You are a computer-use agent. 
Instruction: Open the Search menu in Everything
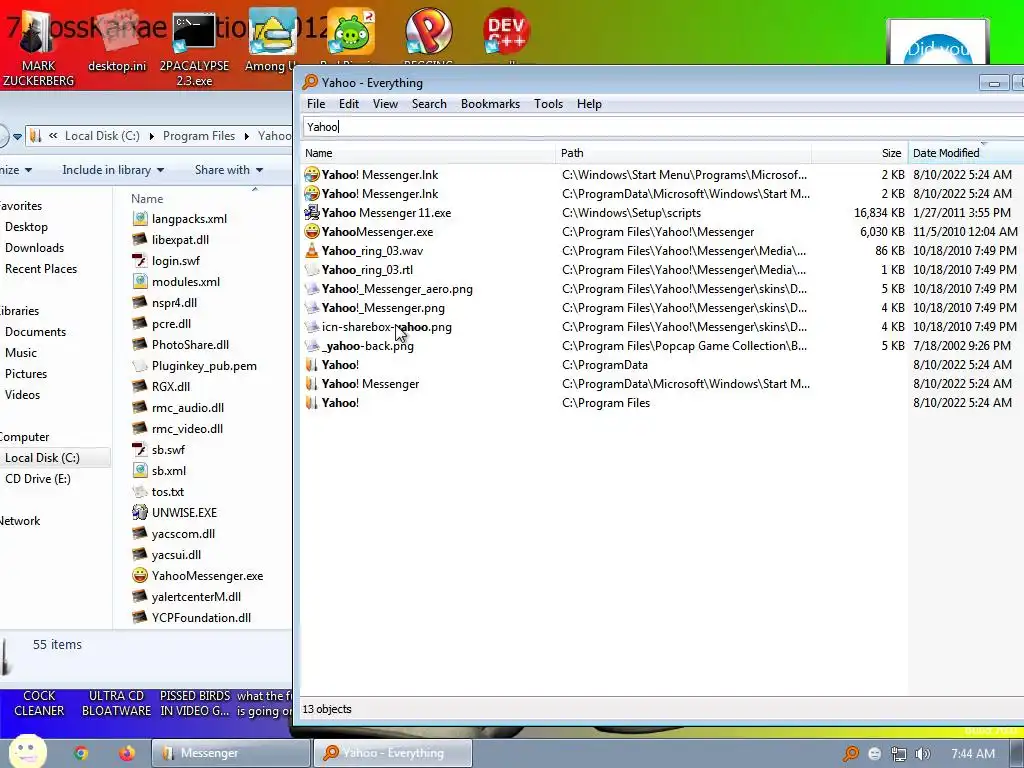[429, 104]
